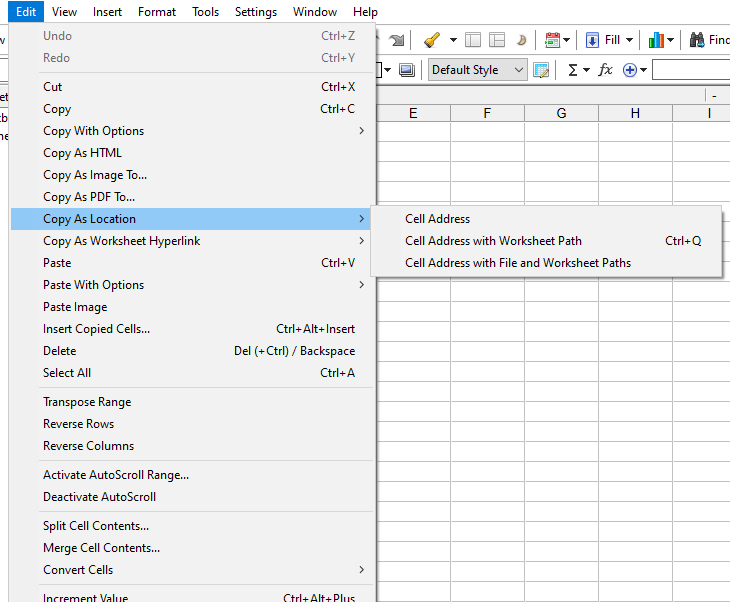This screenshot has height=602, width=730.
Task: Expand Copy As Worksheet Hyperlink submenu
Action: click(x=192, y=241)
